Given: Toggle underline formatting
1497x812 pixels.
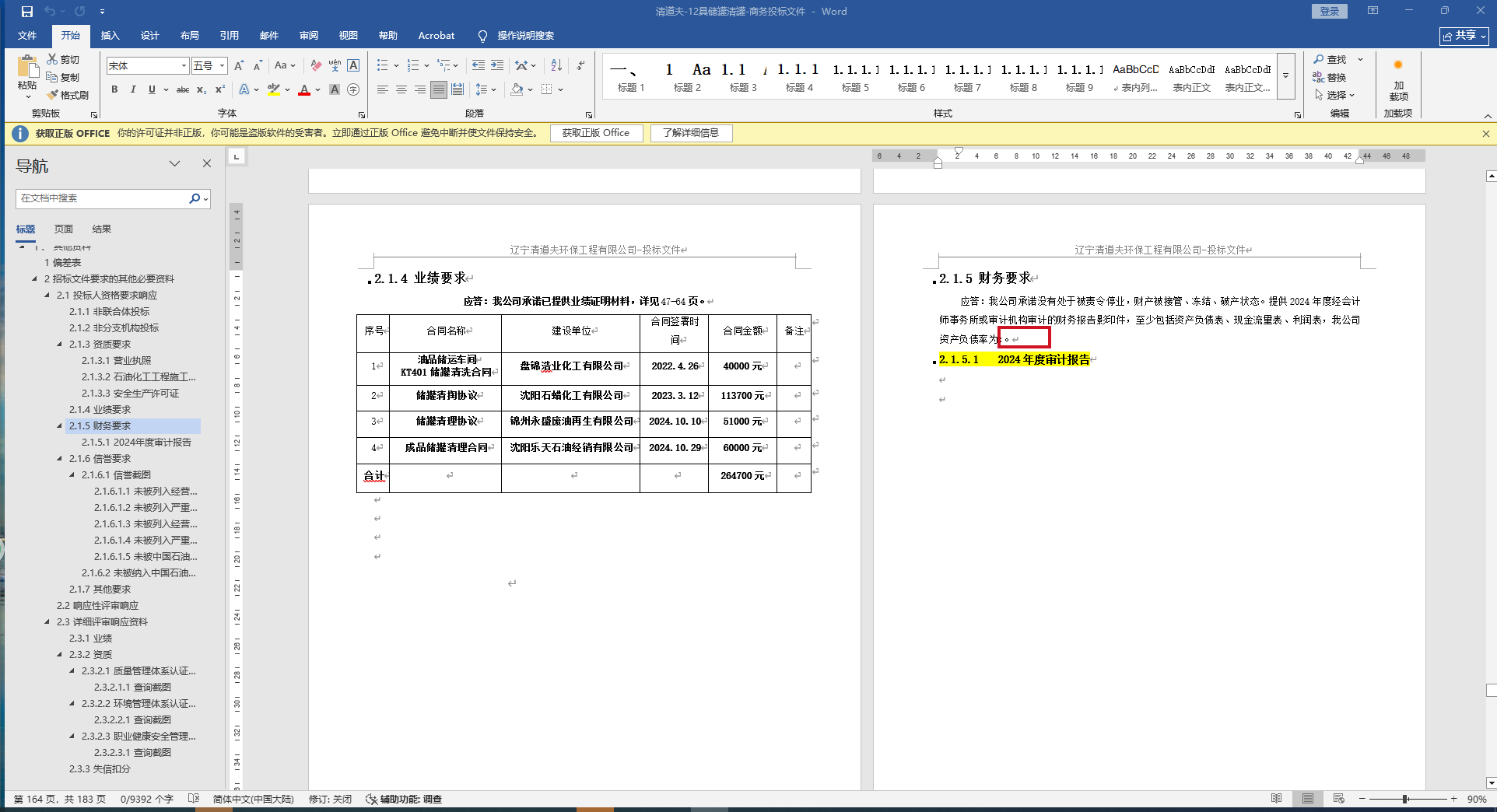Looking at the screenshot, I should pyautogui.click(x=152, y=89).
